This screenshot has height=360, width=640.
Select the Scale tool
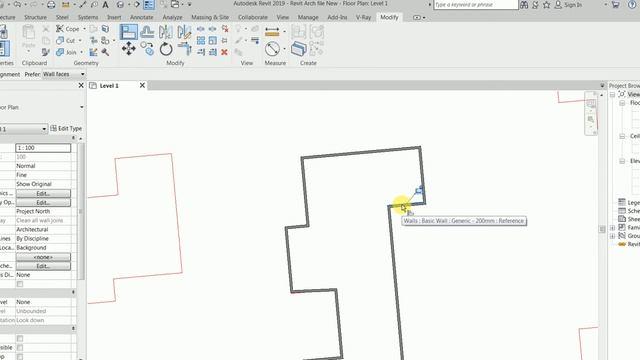[213, 40]
